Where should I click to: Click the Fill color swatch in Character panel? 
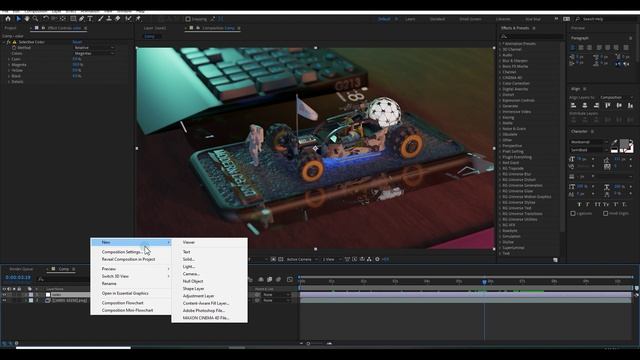(x=624, y=144)
